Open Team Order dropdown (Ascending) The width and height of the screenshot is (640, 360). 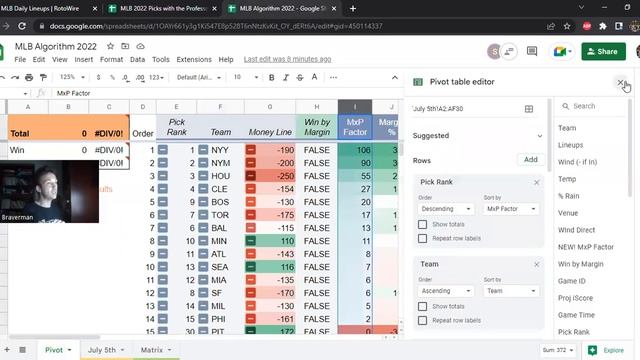click(446, 291)
